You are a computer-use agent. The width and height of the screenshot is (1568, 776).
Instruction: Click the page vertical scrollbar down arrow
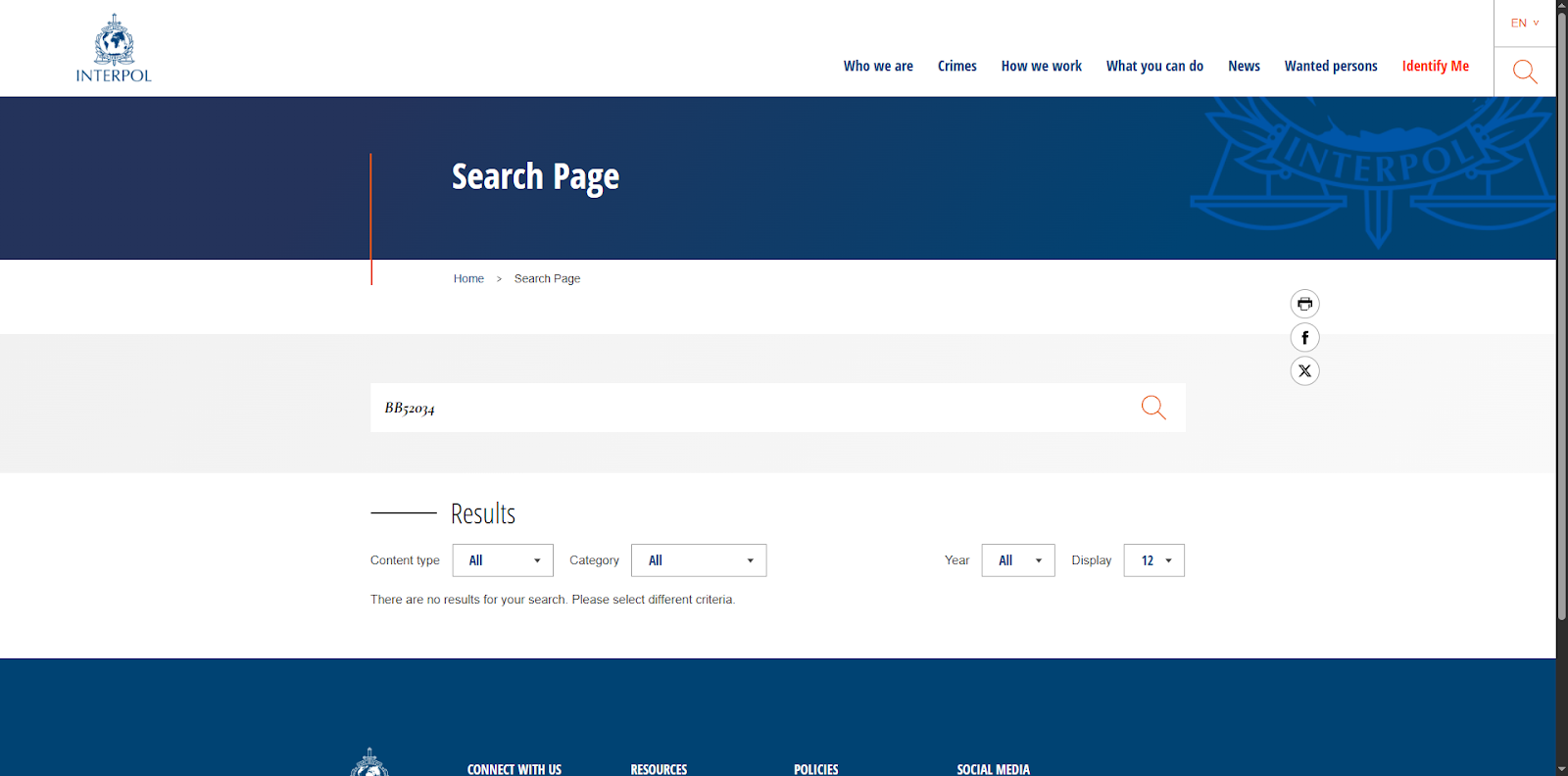tap(1561, 768)
